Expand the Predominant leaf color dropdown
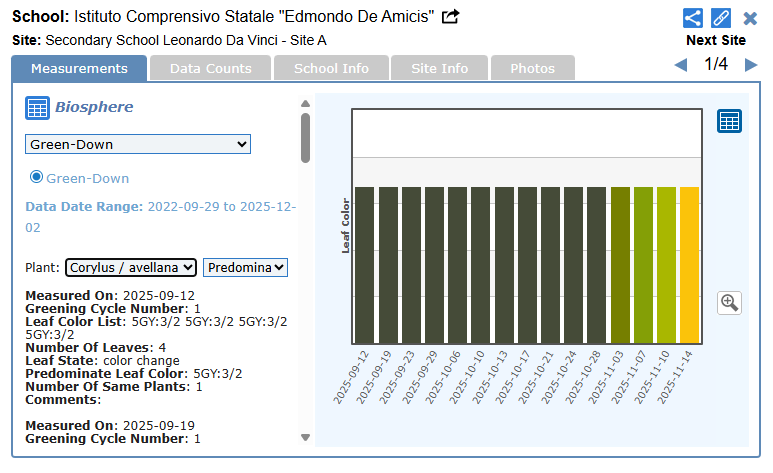The height and width of the screenshot is (473, 773). [x=245, y=267]
